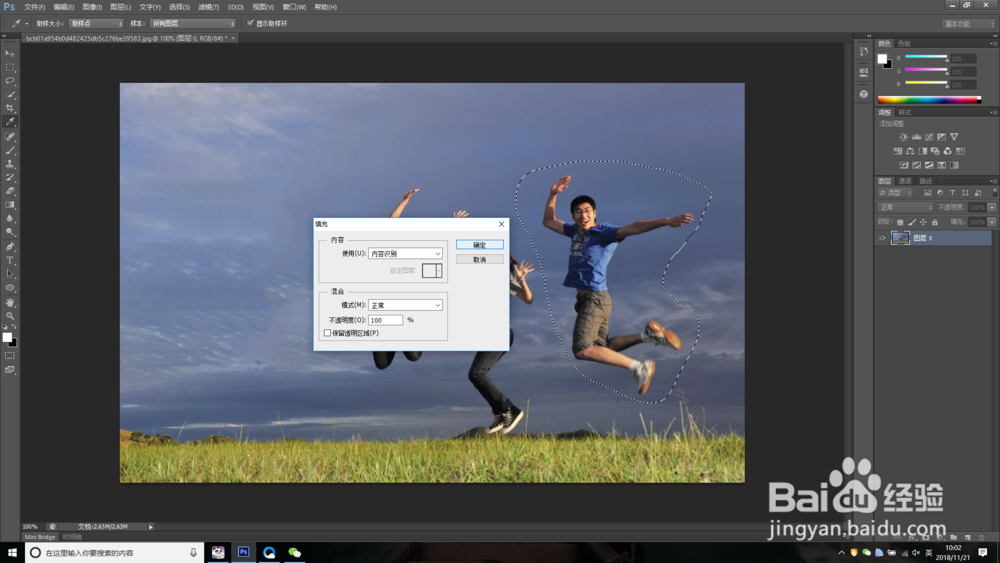
Task: Open layer opacity slider arrow
Action: 992,207
